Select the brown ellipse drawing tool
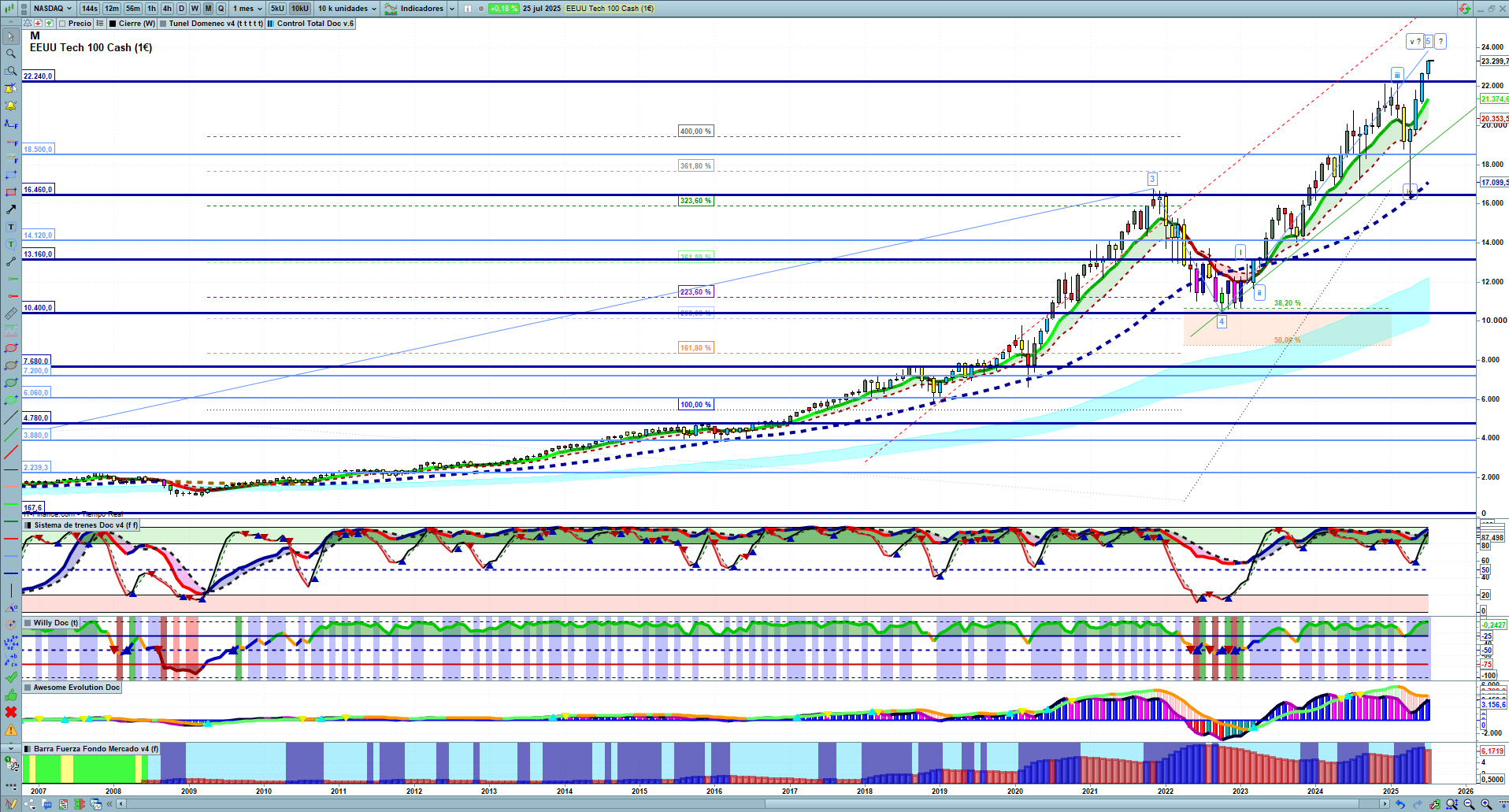 point(10,365)
